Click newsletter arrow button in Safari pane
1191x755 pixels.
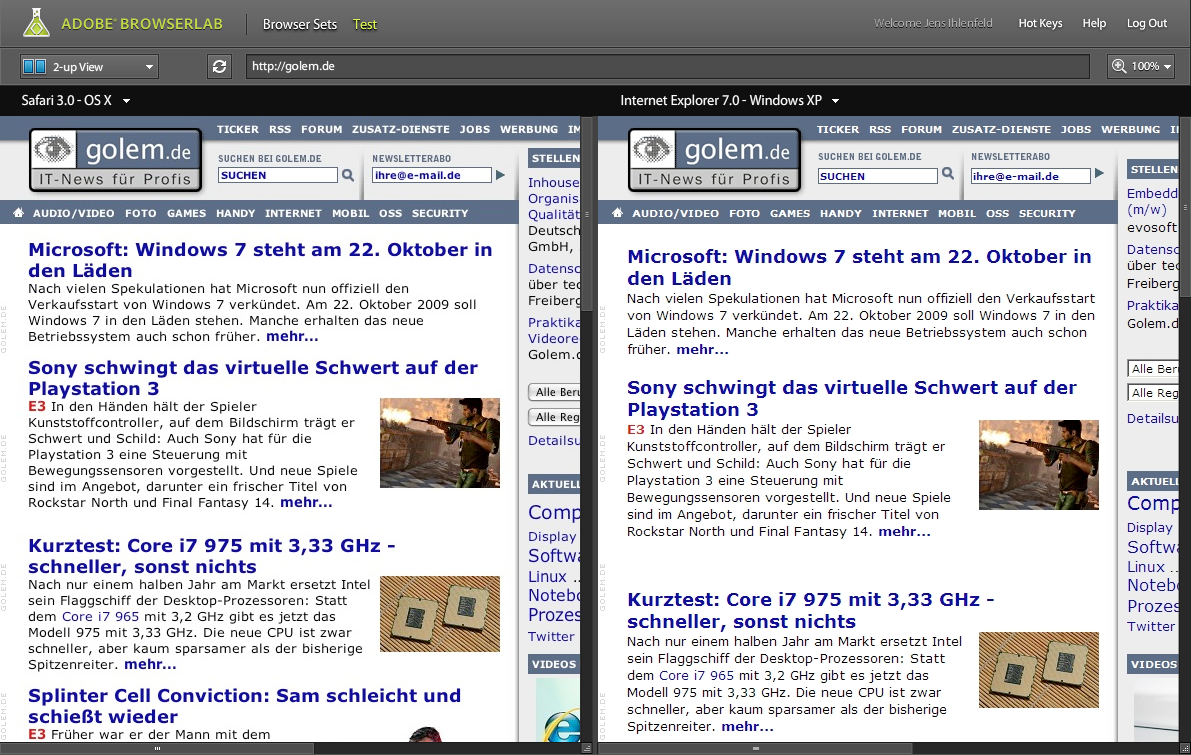(x=500, y=175)
